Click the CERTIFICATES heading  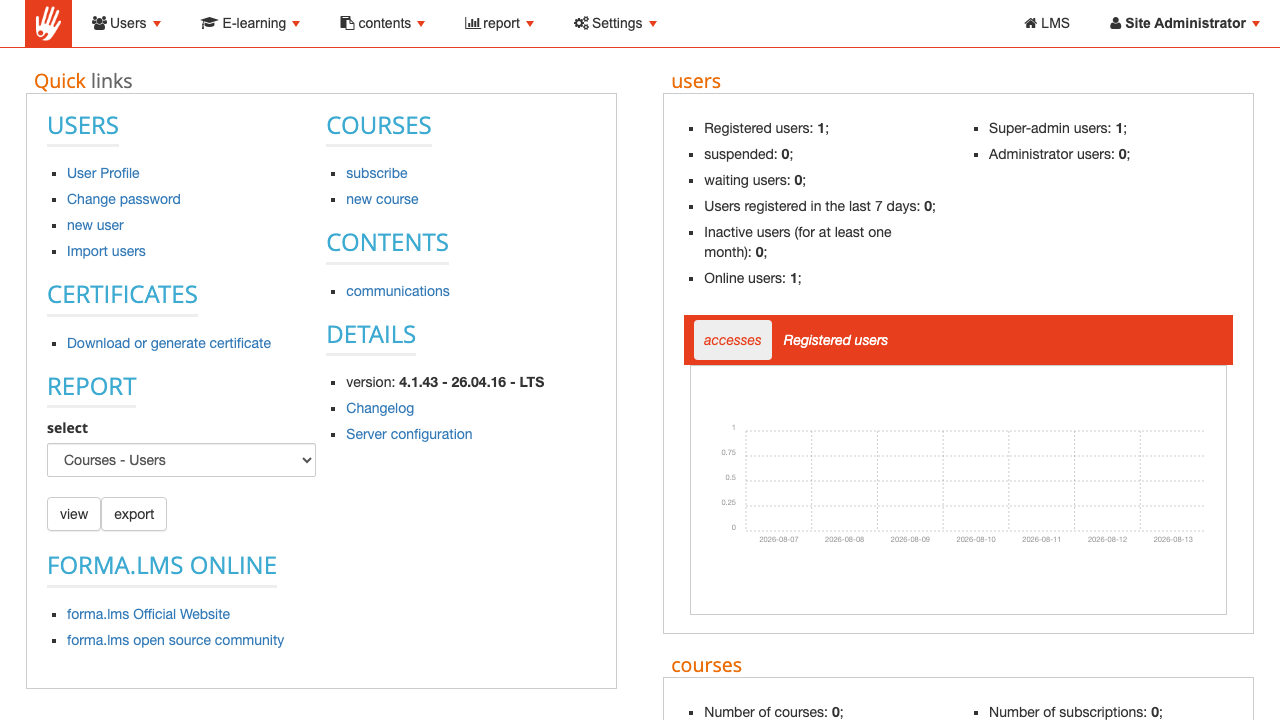[122, 295]
